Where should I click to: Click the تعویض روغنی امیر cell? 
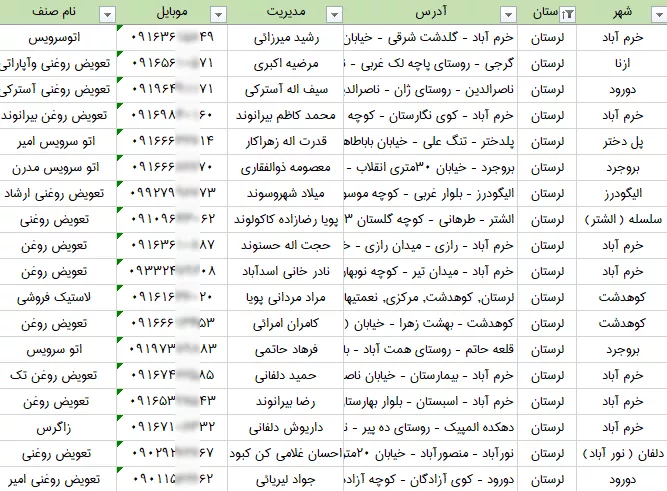point(58,479)
